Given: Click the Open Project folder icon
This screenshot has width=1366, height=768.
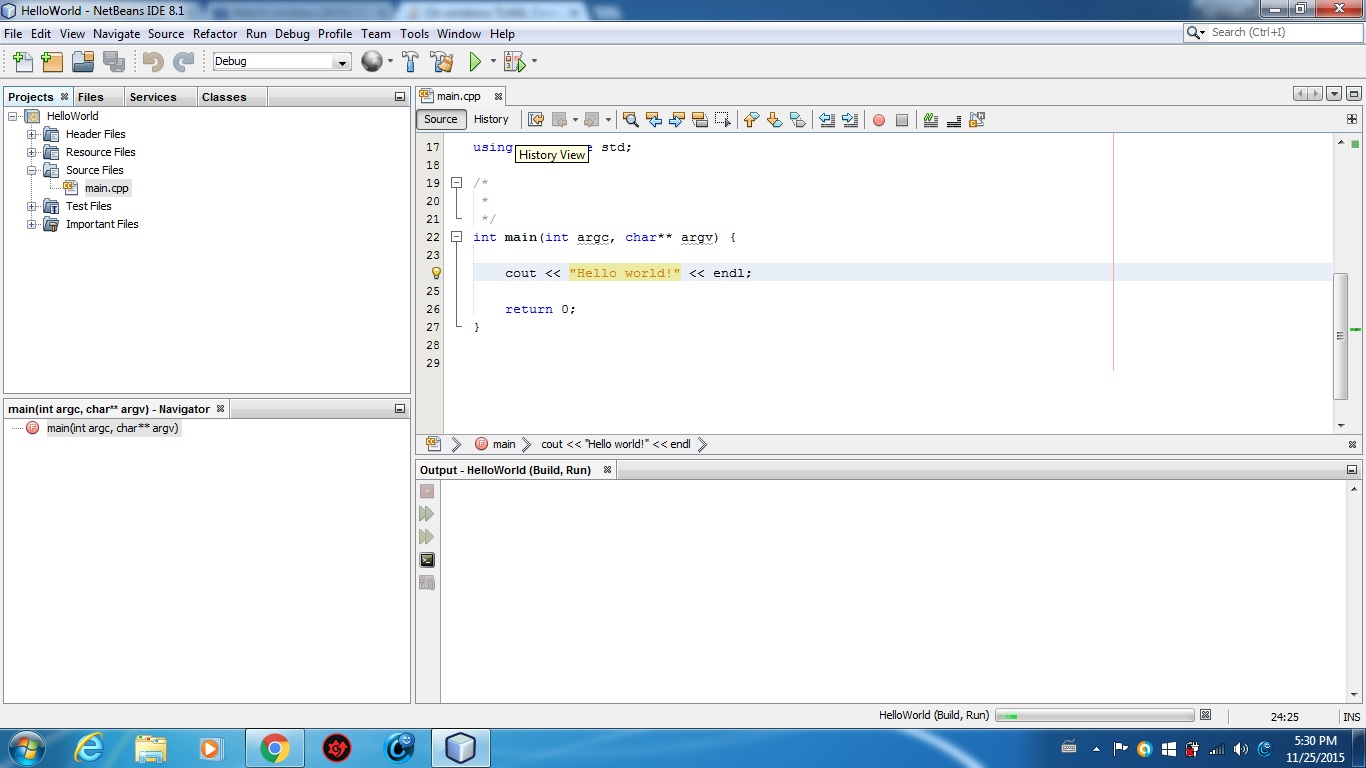Looking at the screenshot, I should tap(83, 62).
